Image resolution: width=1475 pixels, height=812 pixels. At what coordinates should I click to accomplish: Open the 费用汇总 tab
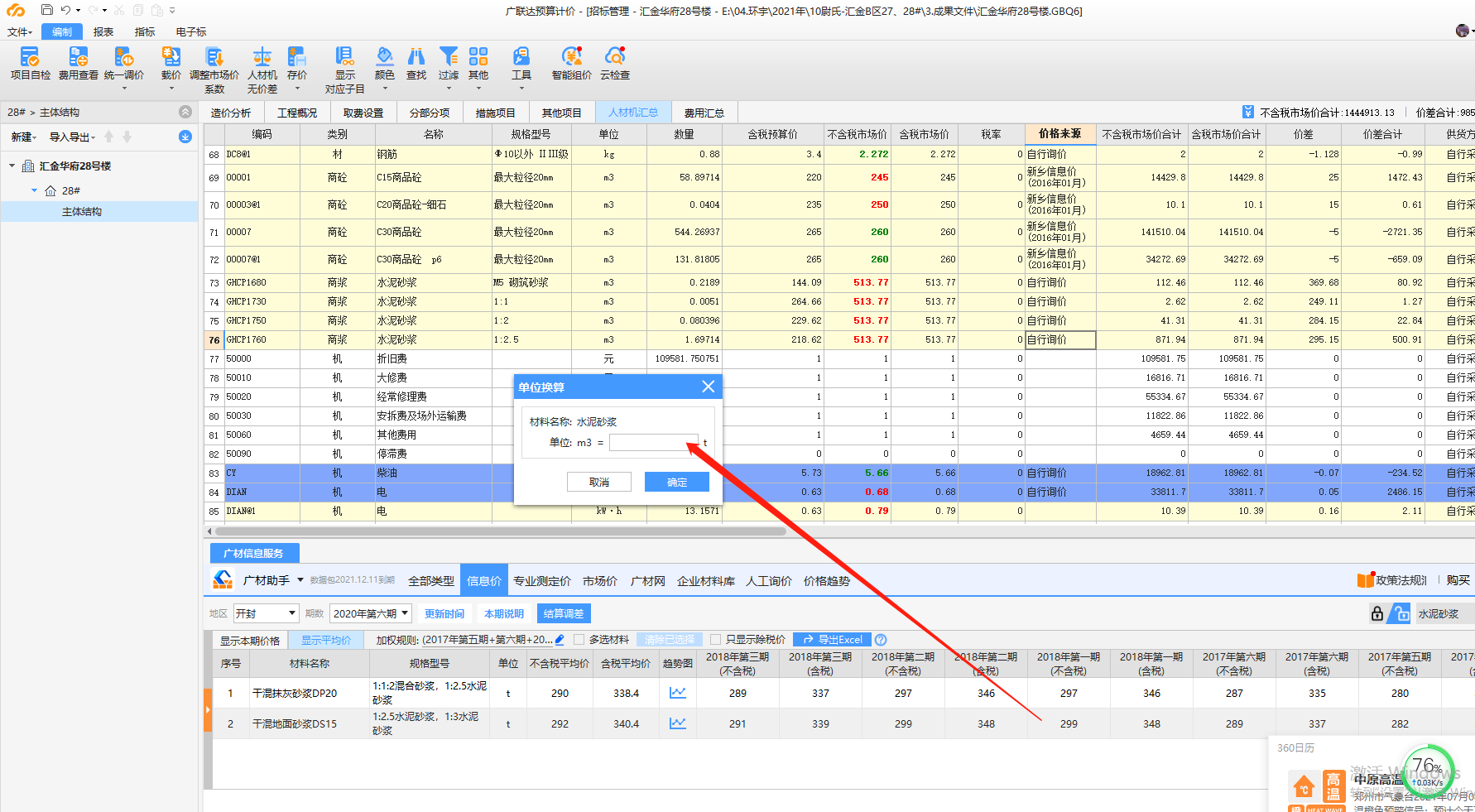coord(704,113)
